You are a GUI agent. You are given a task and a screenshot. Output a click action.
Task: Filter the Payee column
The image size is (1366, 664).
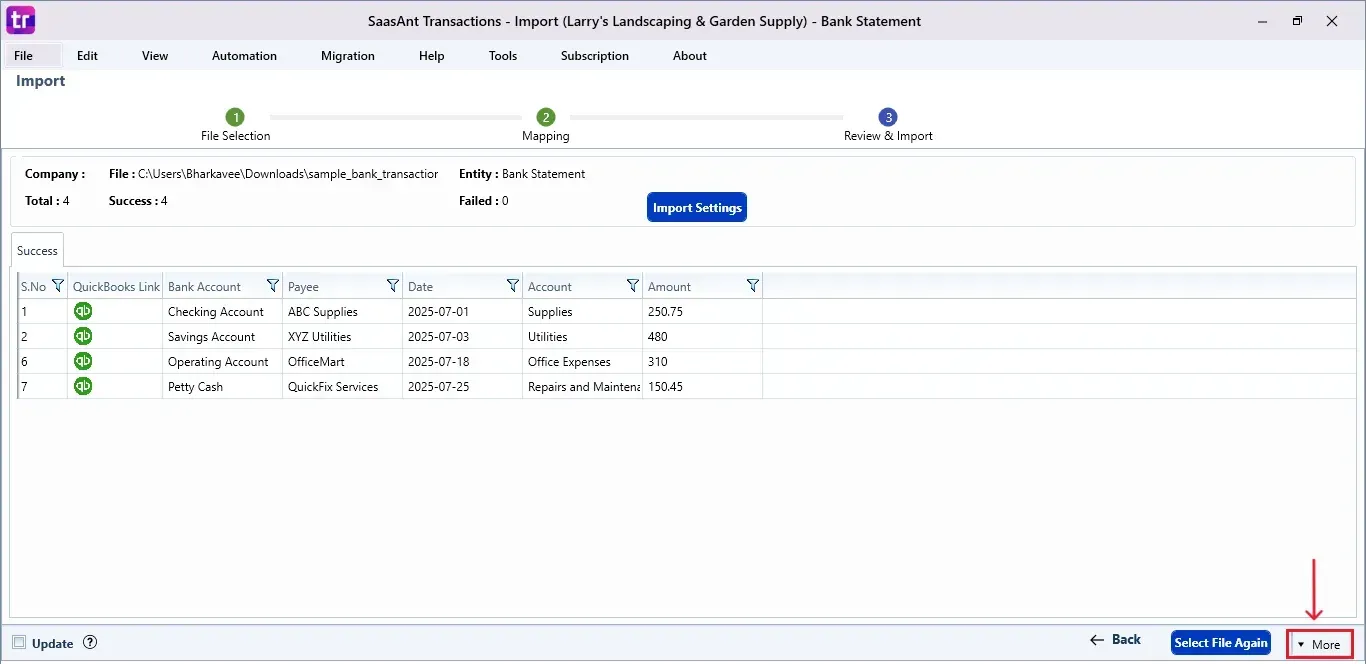(393, 286)
